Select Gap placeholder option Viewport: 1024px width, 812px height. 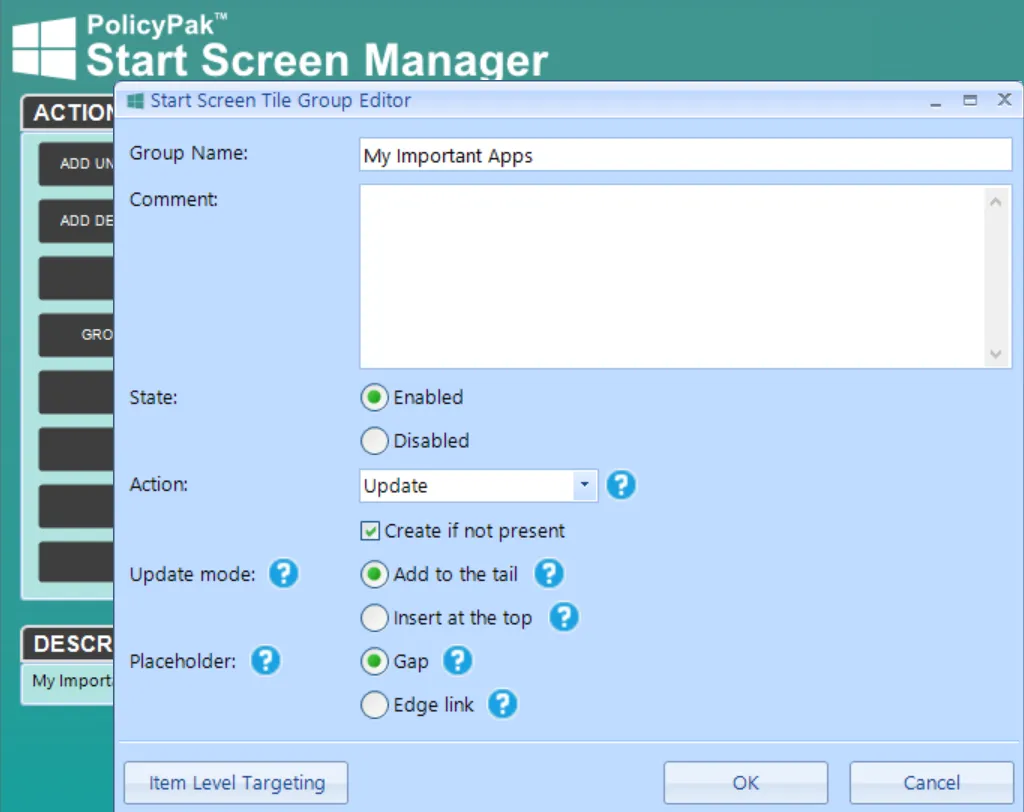[x=374, y=661]
